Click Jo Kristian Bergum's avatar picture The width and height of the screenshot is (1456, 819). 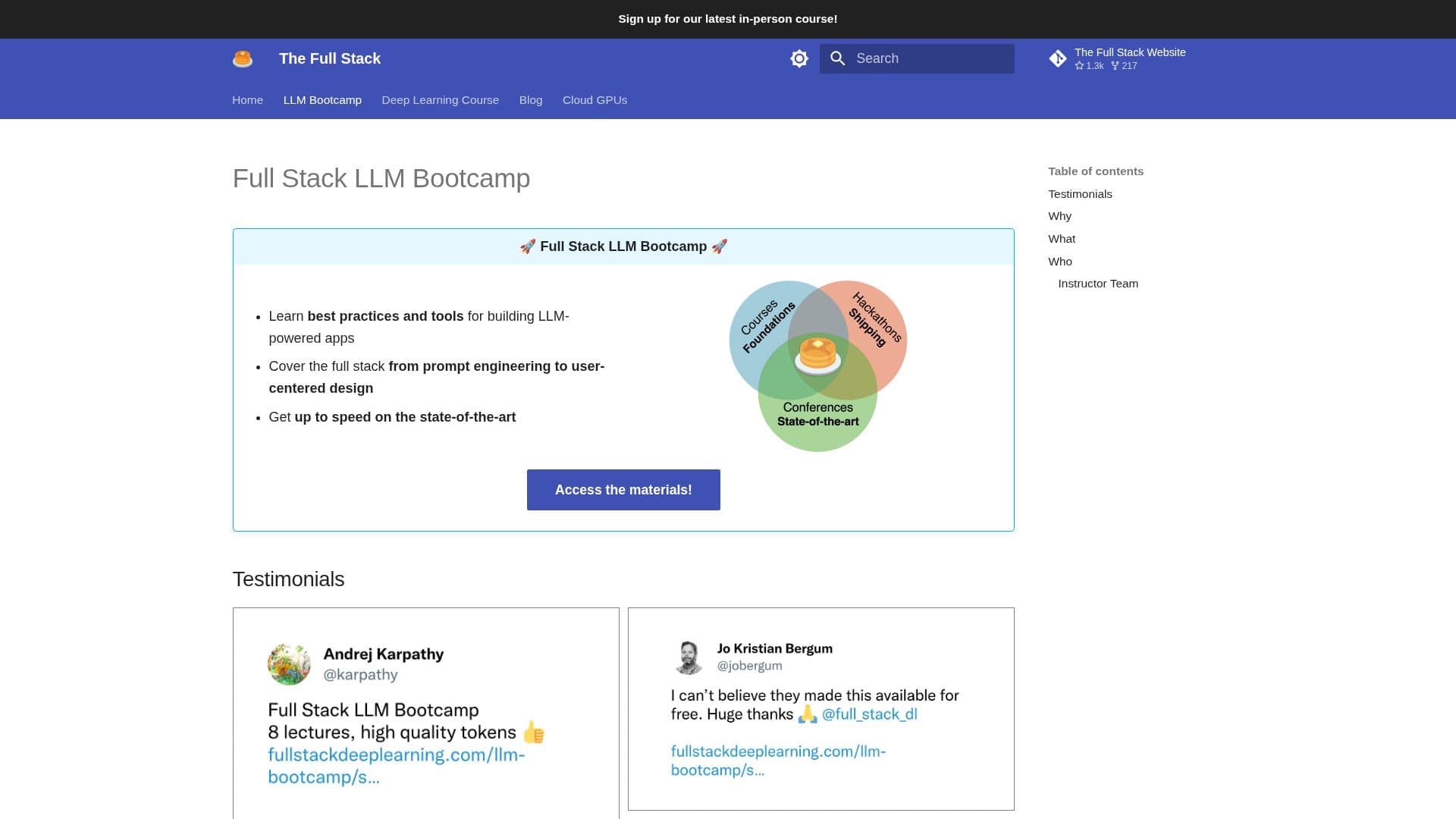[689, 657]
